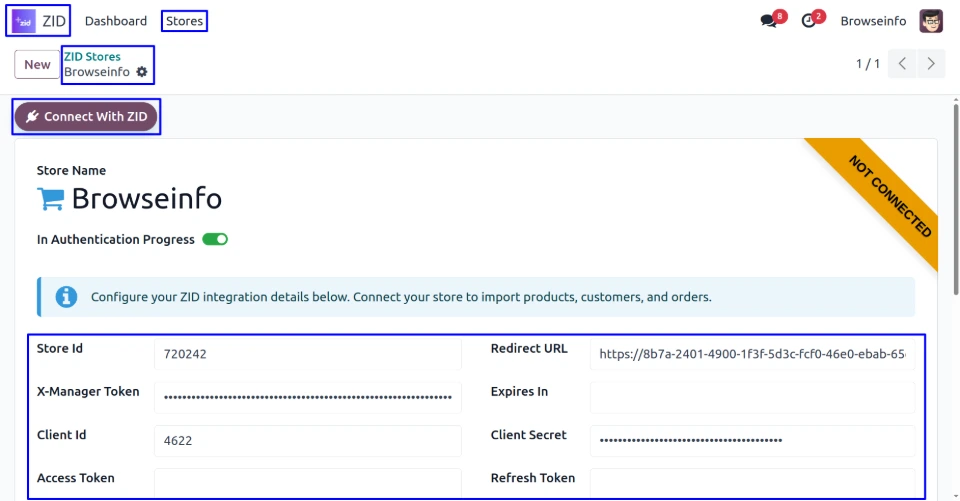Click the Redirect URL field
The image size is (960, 501).
click(x=751, y=354)
